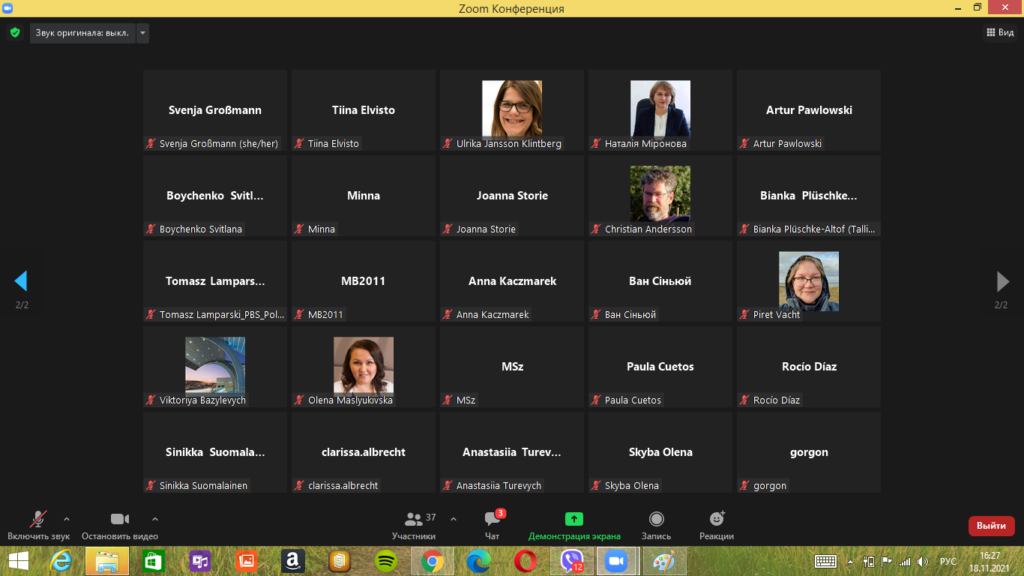Expand the arrow next to Участники
The height and width of the screenshot is (576, 1024).
(453, 519)
